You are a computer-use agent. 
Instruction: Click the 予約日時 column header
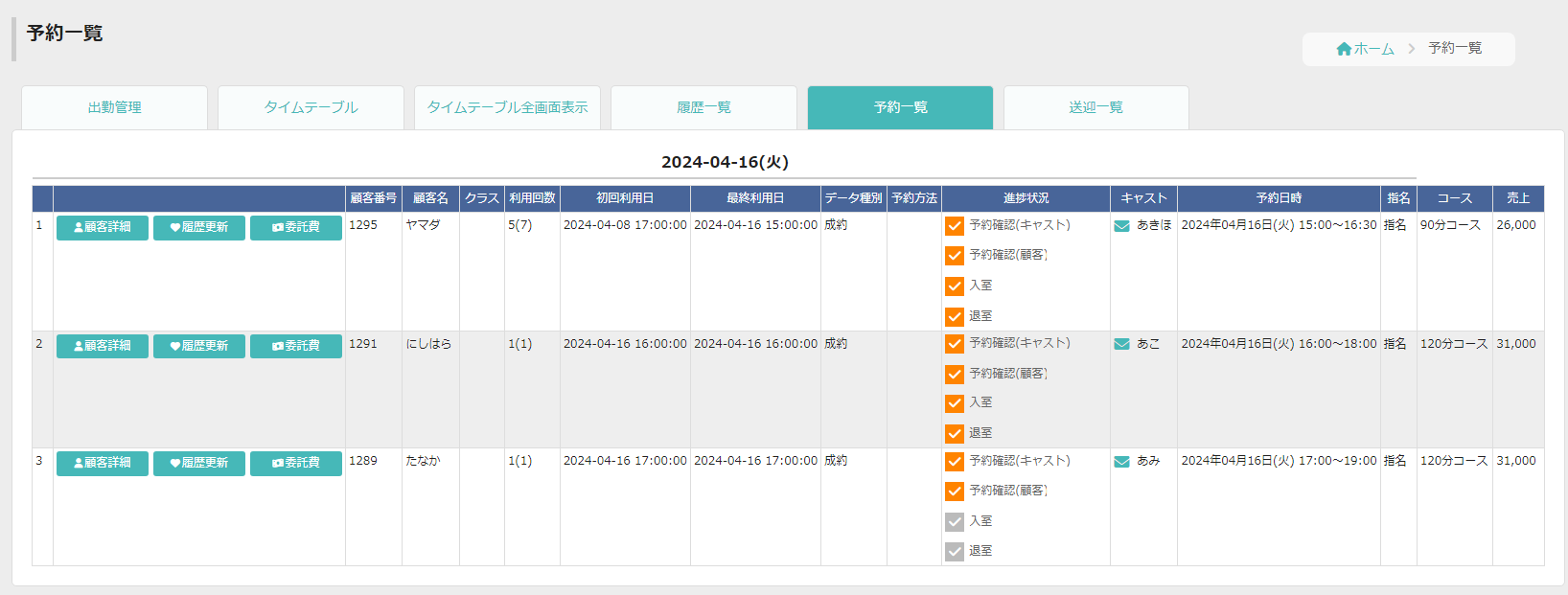(1279, 198)
